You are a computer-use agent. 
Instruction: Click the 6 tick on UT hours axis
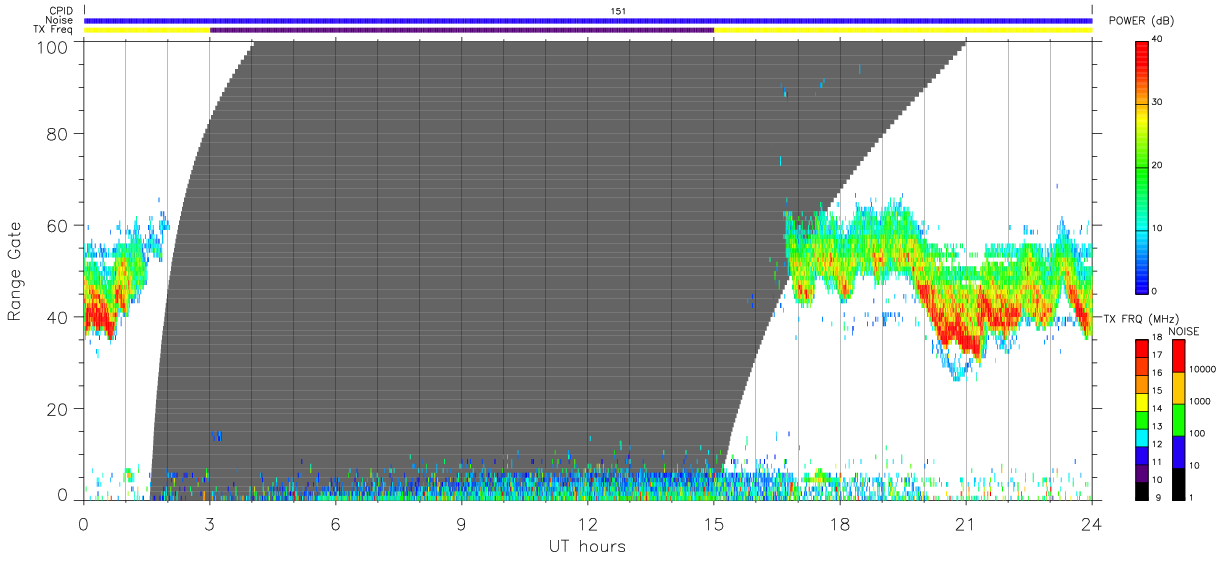coord(335,523)
